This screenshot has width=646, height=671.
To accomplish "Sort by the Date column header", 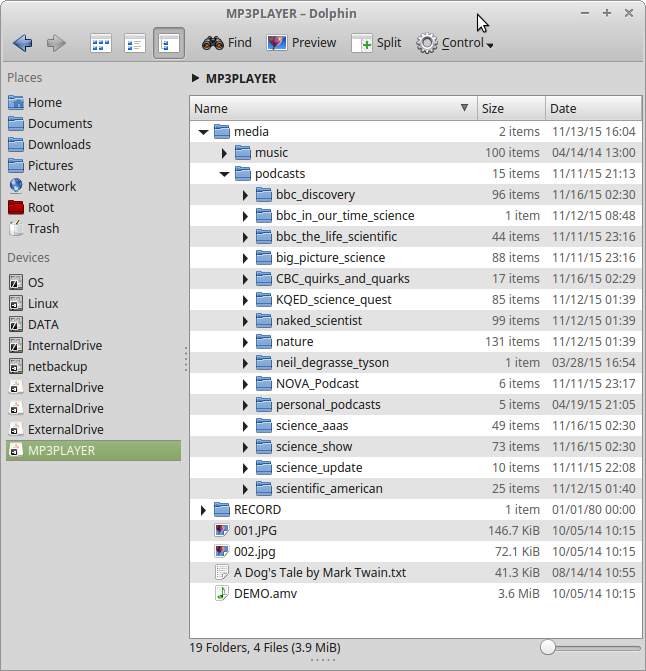I will (592, 108).
